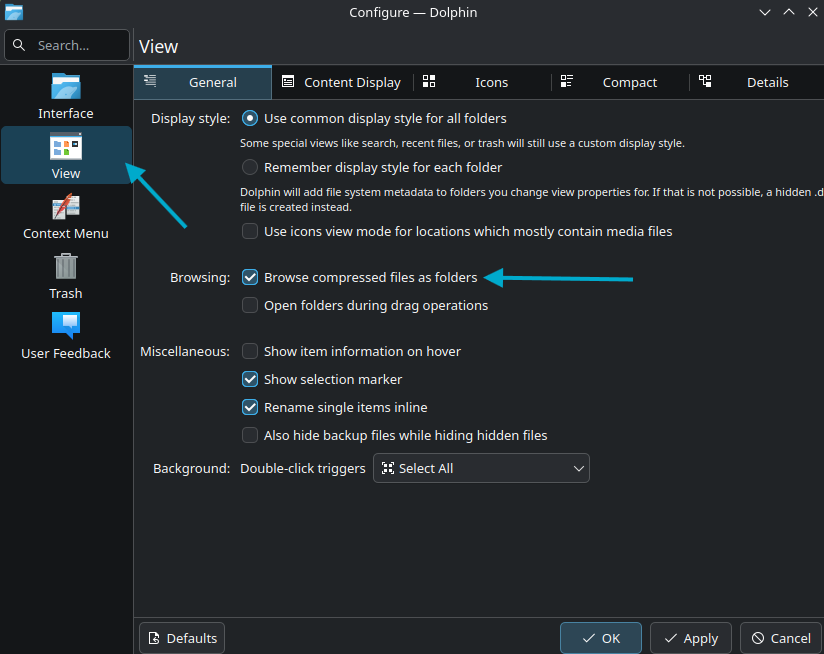This screenshot has width=824, height=654.
Task: Cancel the Configure dialog
Action: coord(780,638)
